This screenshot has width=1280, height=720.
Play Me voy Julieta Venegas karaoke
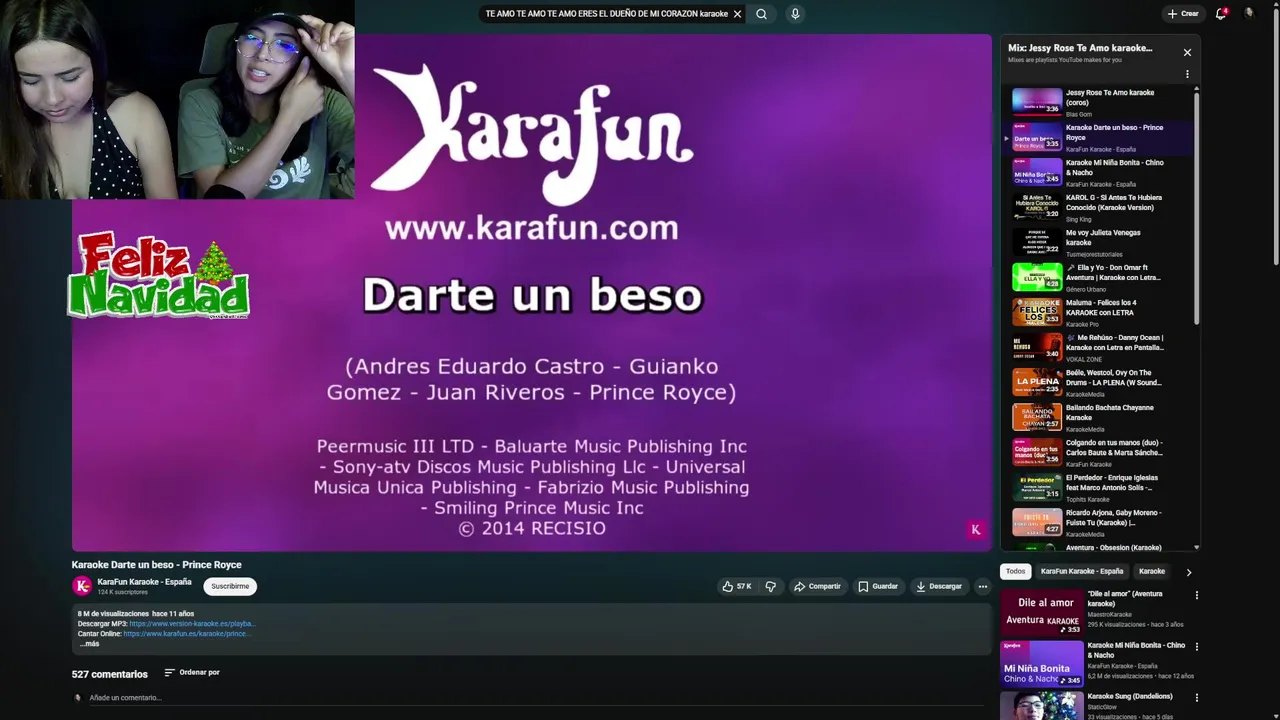pos(1098,243)
